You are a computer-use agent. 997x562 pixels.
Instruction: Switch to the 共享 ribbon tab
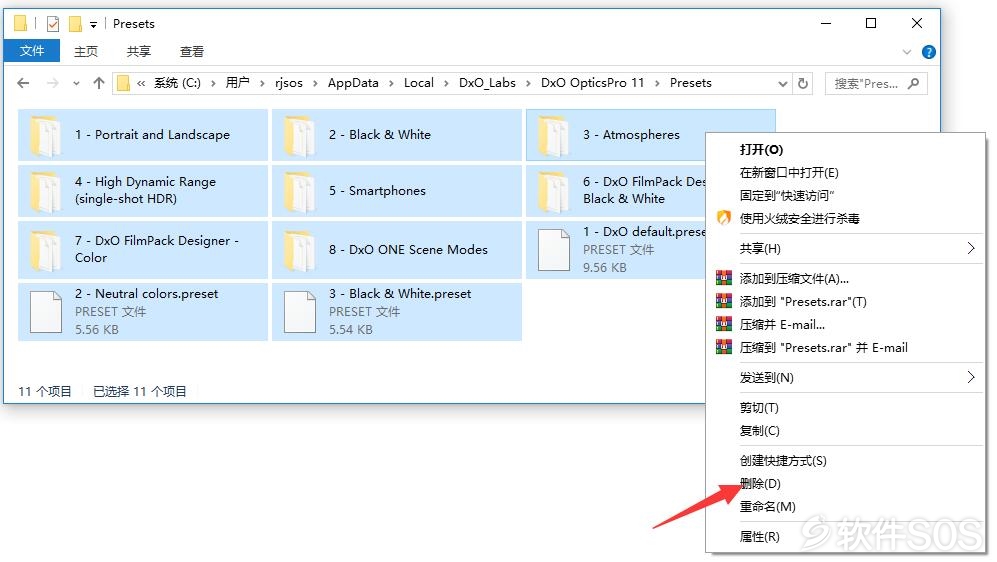139,51
